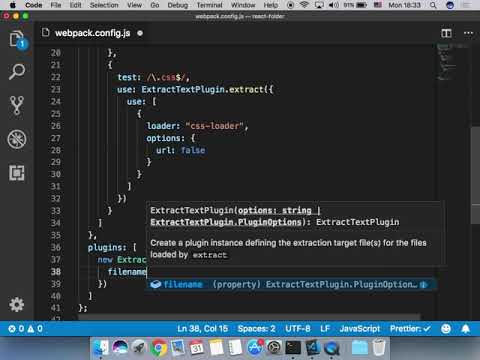Change the LF end-of-line sequence
The height and width of the screenshot is (360, 480).
click(325, 329)
